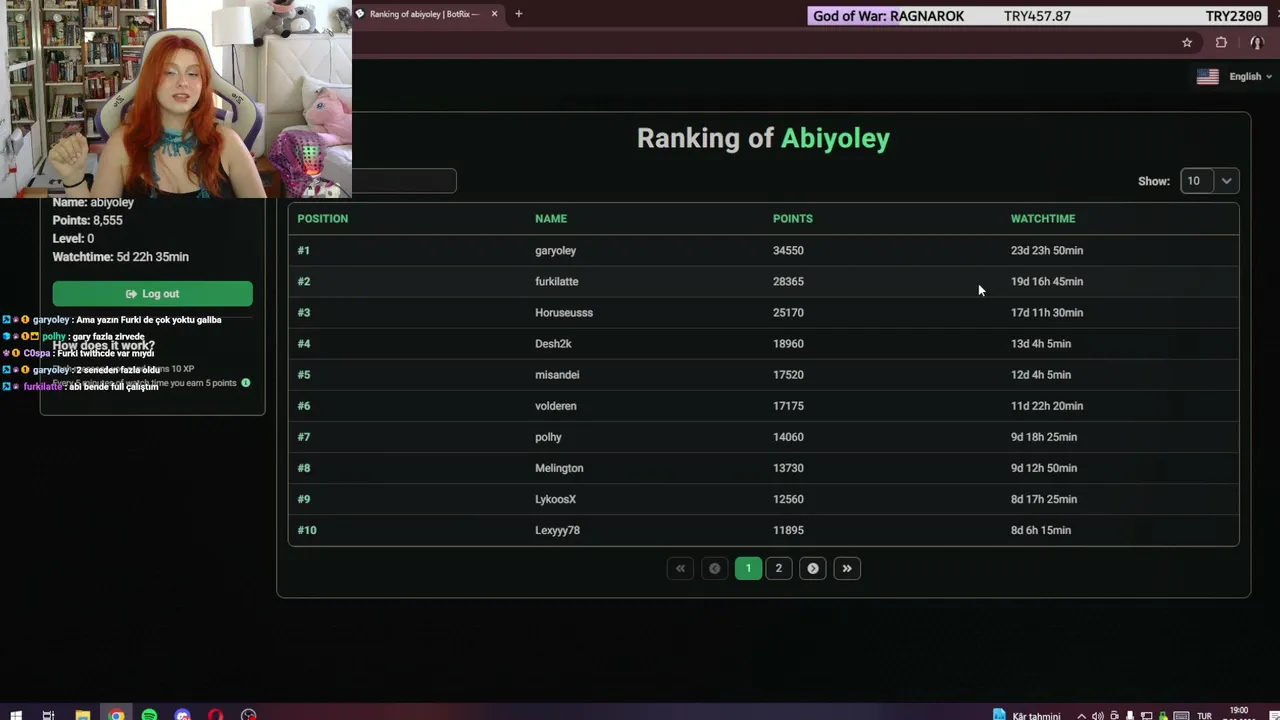Open Opera from the taskbar
Screen dimensions: 1280x720
(x=215, y=715)
